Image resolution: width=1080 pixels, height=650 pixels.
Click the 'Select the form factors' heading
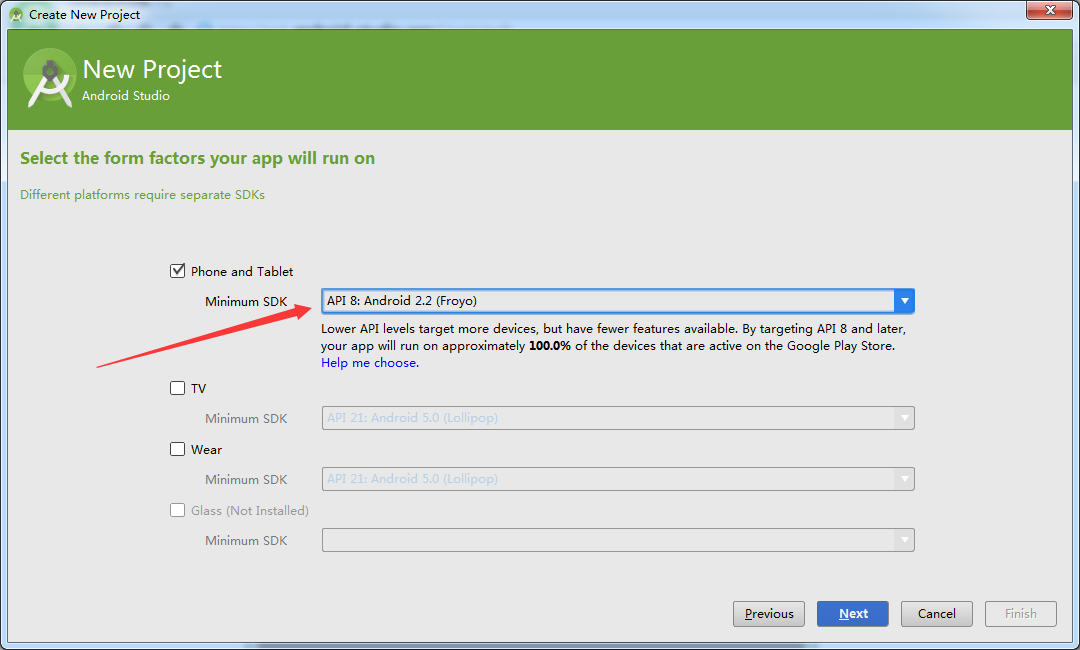point(198,158)
